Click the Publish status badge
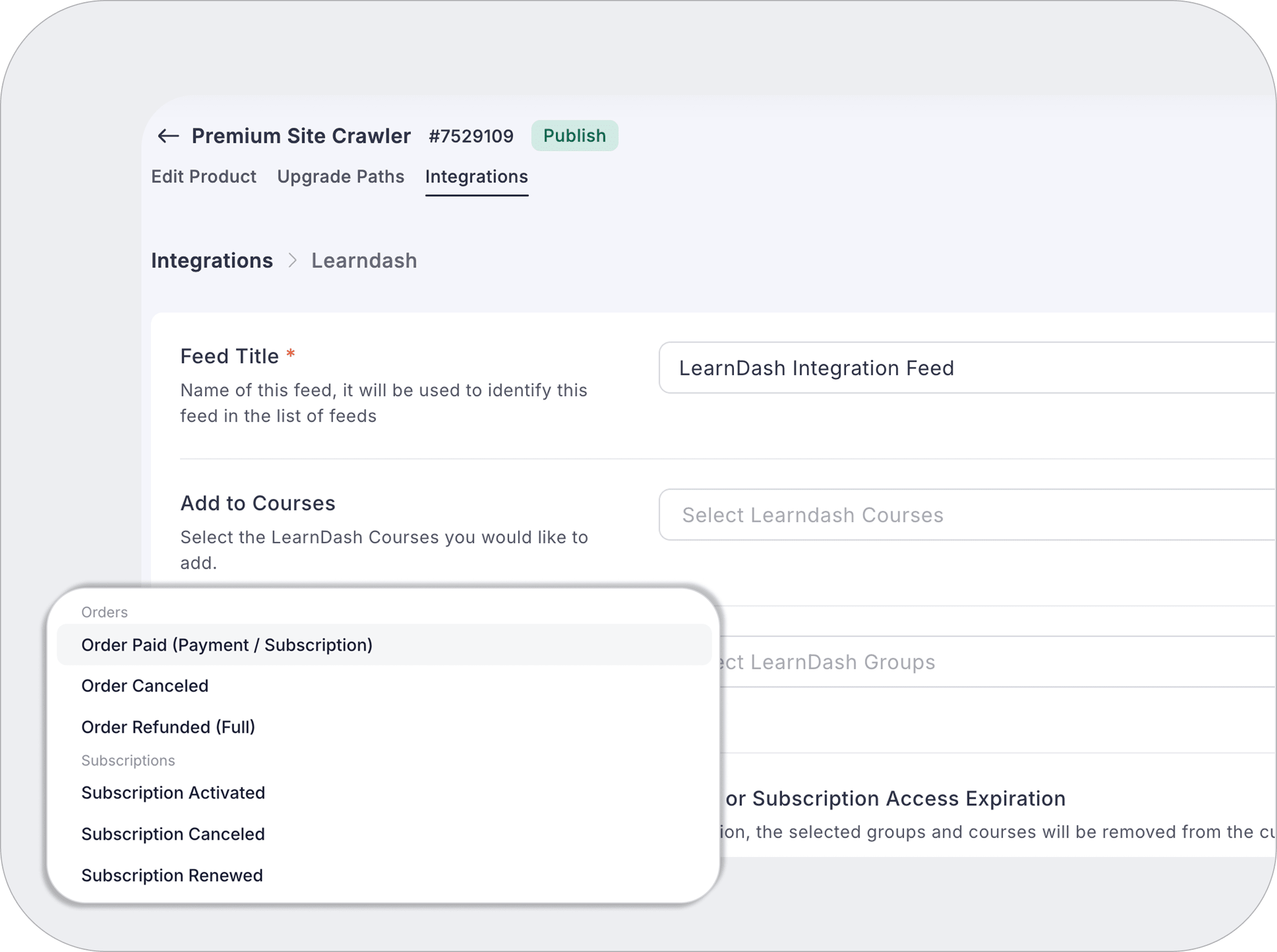Viewport: 1277px width, 952px height. point(574,136)
